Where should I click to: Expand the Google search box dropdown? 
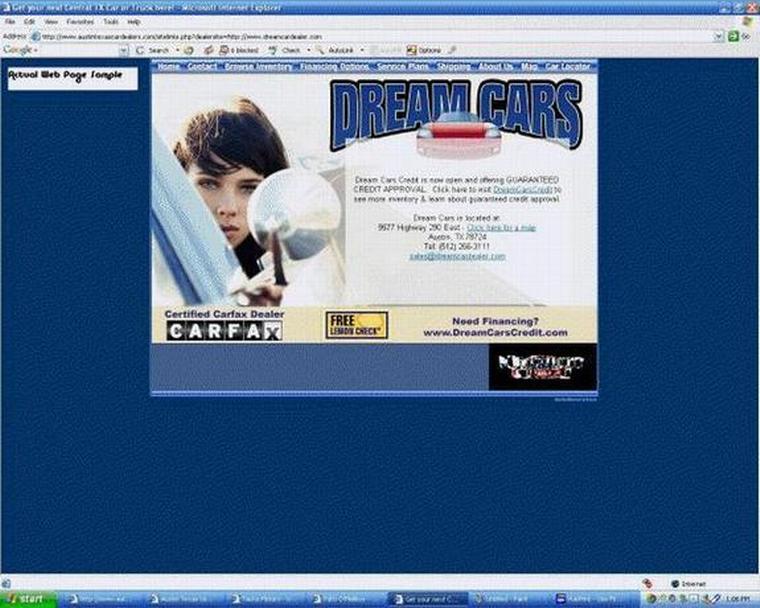click(x=124, y=49)
